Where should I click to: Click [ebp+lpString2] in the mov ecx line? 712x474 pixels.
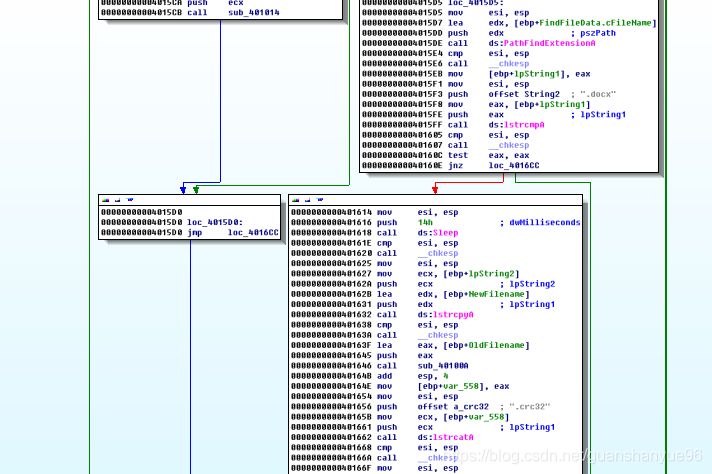pos(481,273)
